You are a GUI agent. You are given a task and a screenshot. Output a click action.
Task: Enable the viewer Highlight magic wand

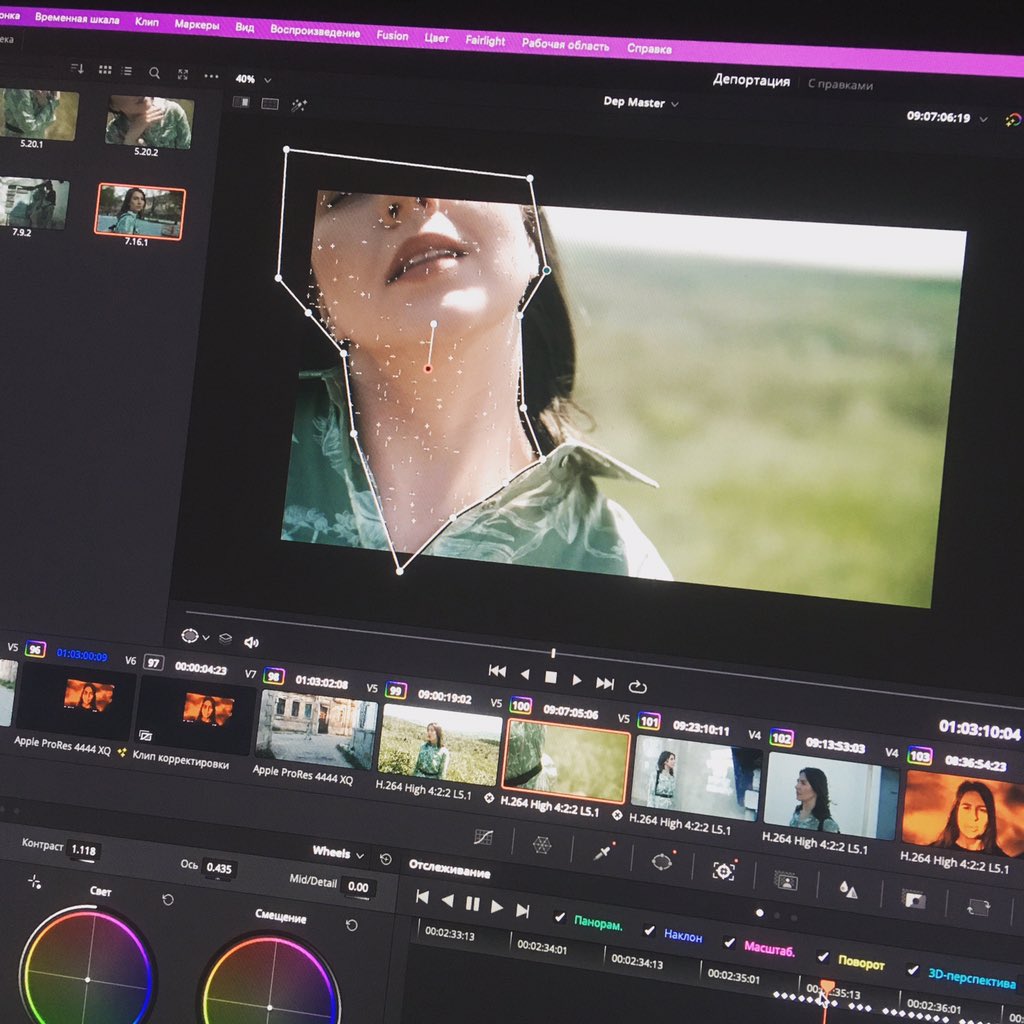299,104
